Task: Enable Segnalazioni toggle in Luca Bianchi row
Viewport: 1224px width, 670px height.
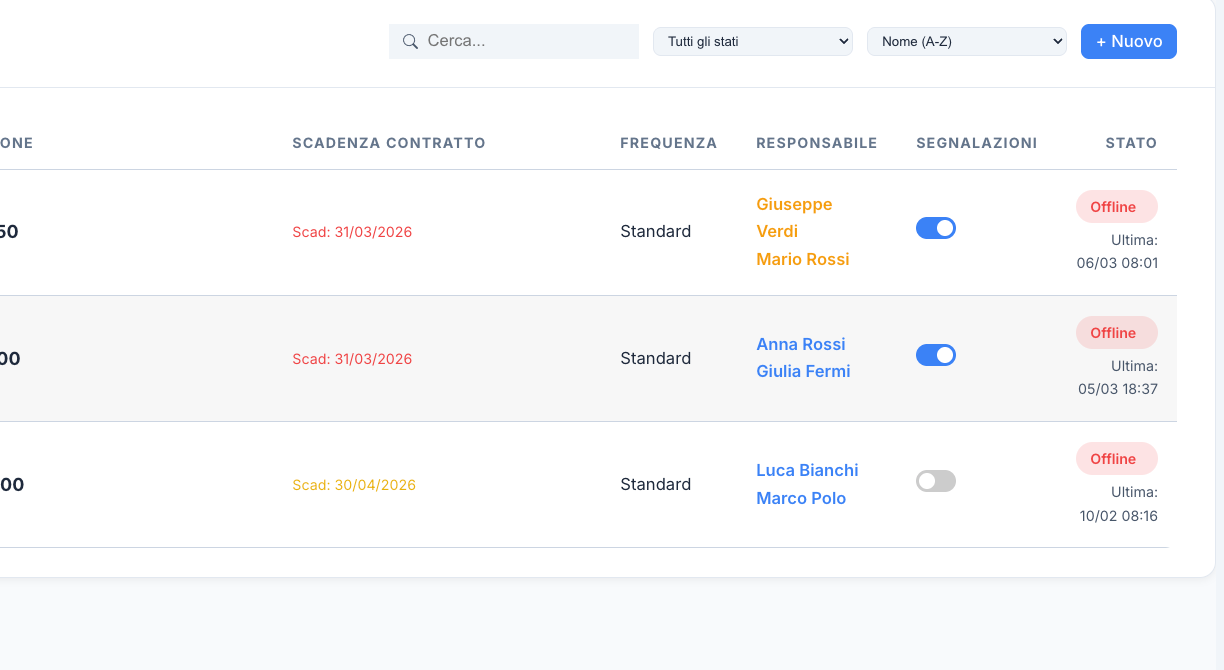Action: tap(935, 481)
